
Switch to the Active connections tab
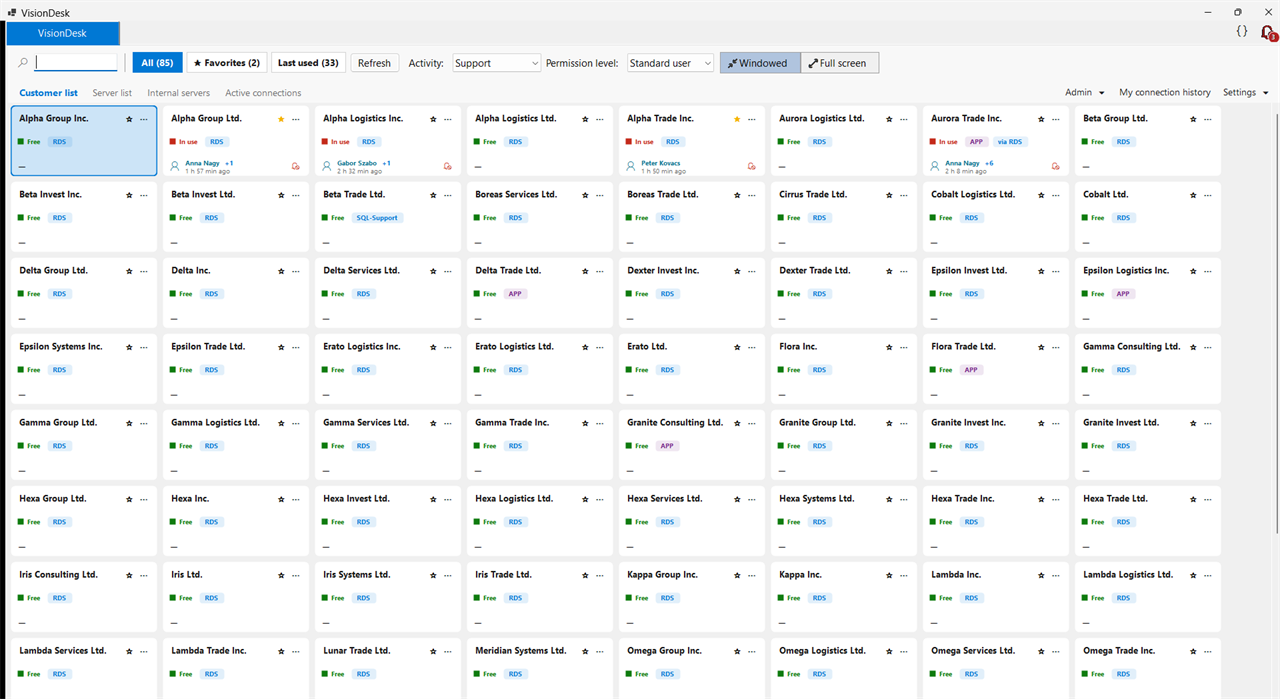263,93
